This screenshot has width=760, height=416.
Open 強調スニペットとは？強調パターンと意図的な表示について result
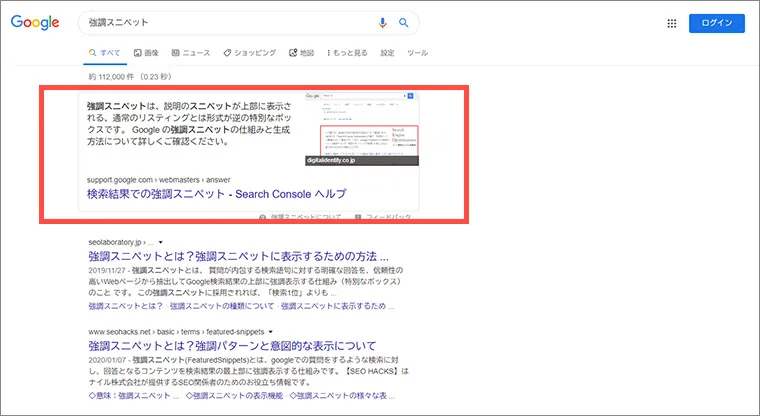[x=232, y=346]
